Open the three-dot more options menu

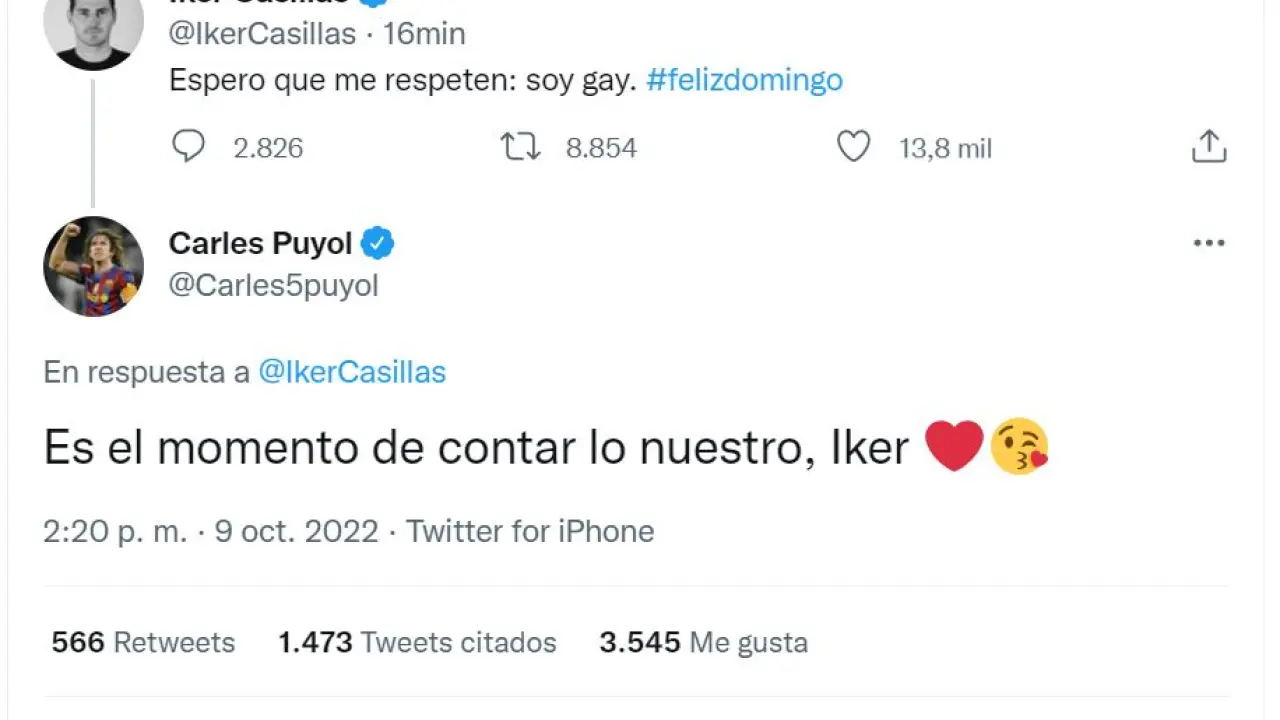(x=1209, y=243)
